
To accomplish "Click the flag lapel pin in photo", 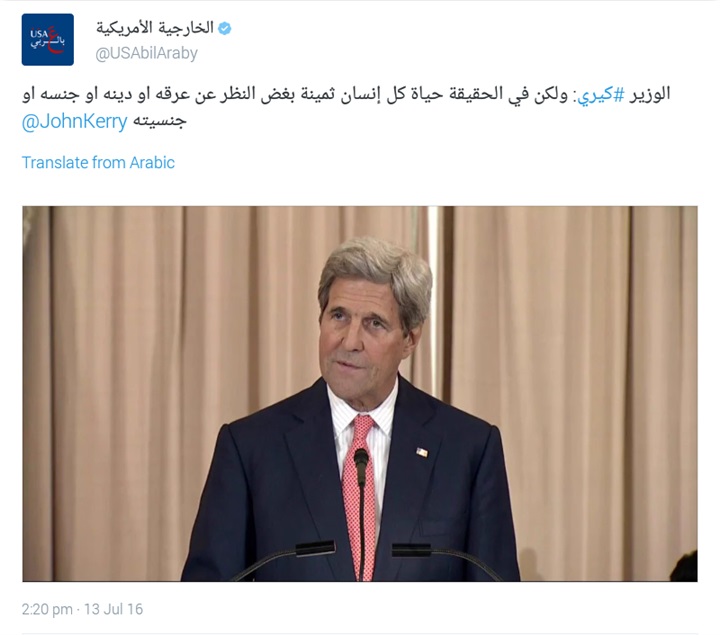I will [x=422, y=452].
